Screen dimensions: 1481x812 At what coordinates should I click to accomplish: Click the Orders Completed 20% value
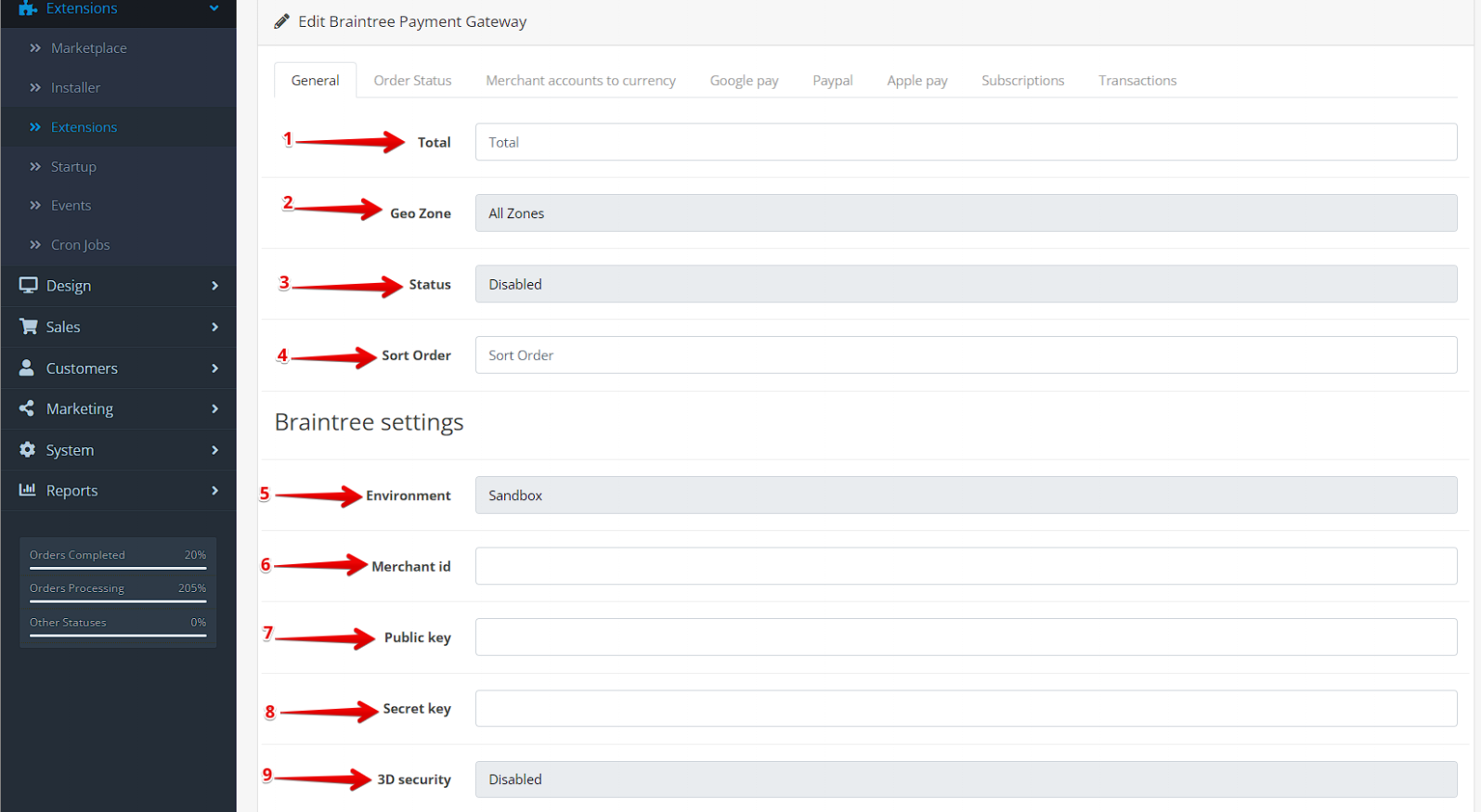(195, 555)
